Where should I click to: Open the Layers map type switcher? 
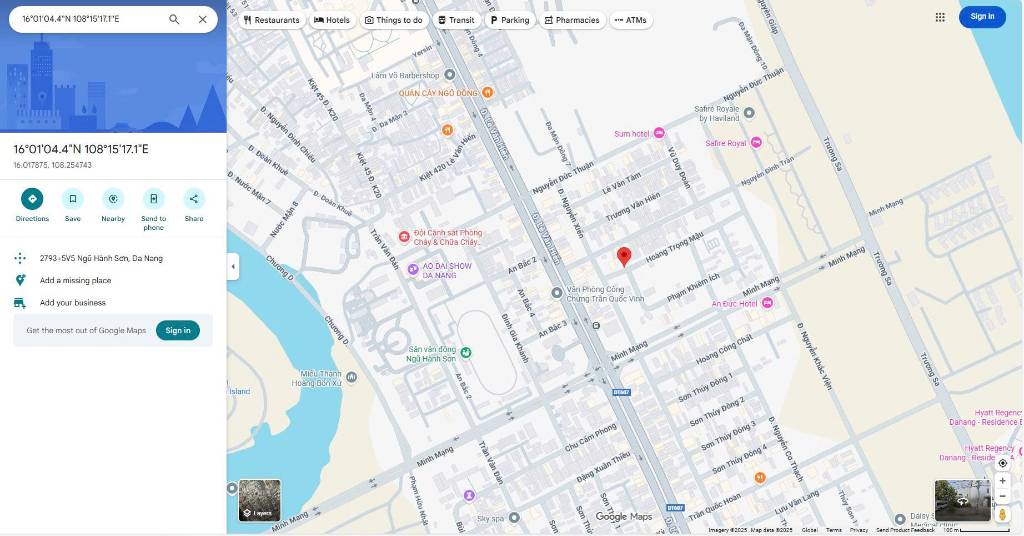point(259,500)
